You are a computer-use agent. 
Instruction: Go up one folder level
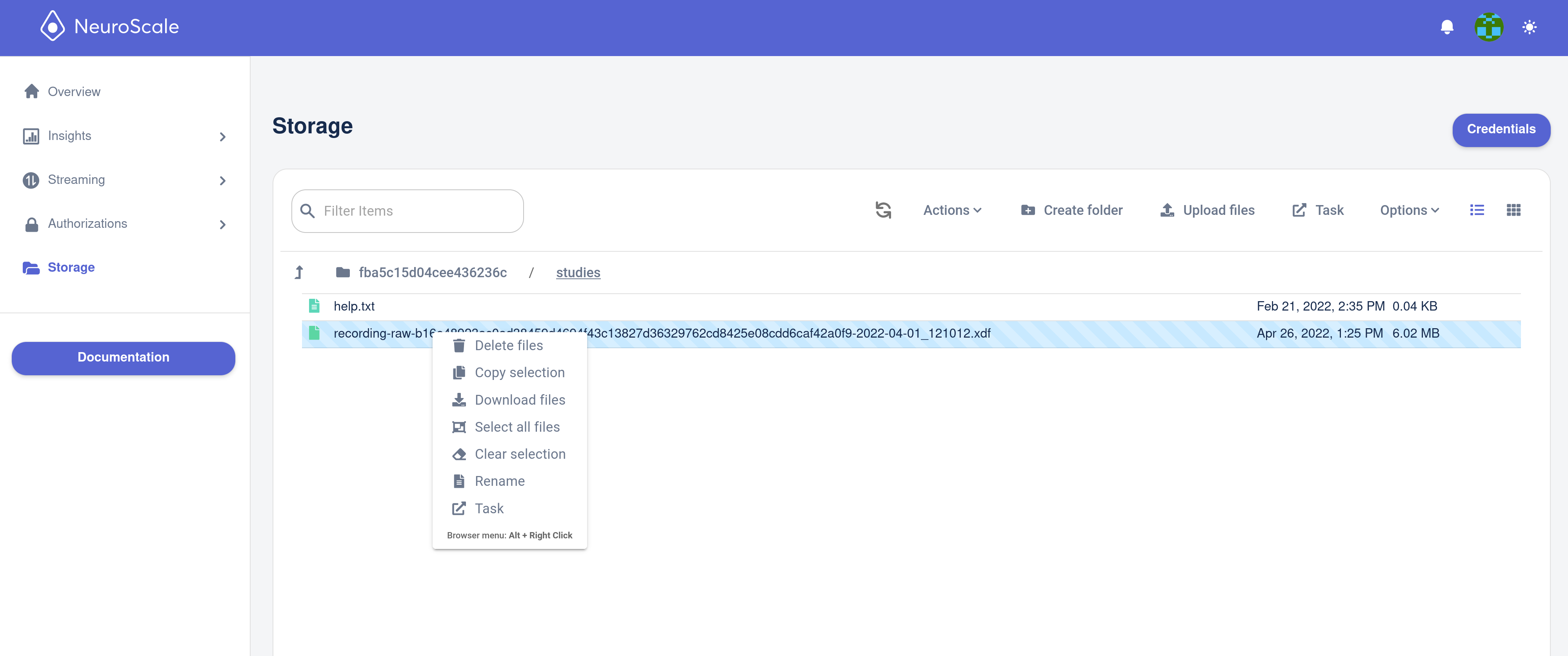299,273
